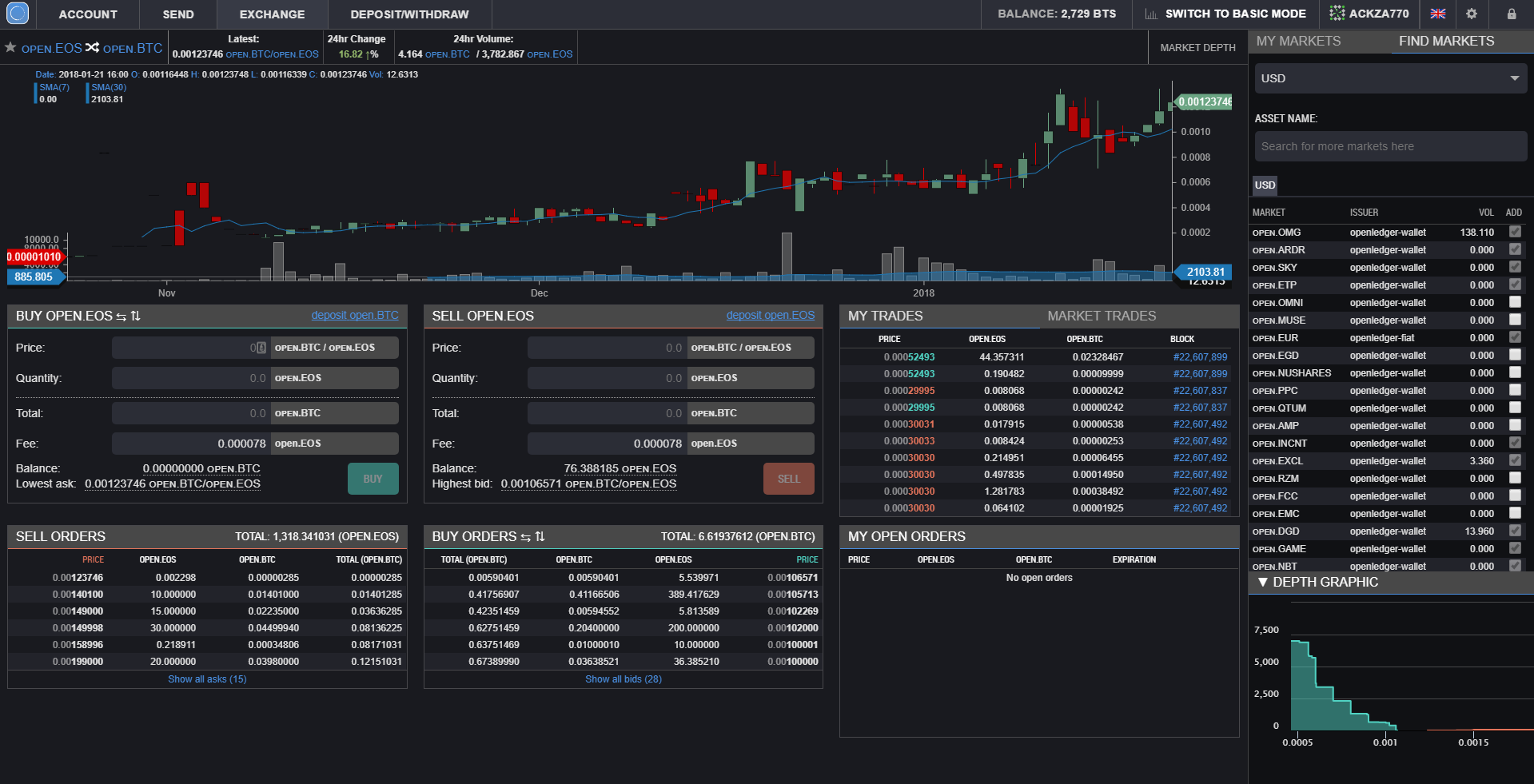The image size is (1534, 784).
Task: Click the green BUY button
Action: click(x=373, y=479)
